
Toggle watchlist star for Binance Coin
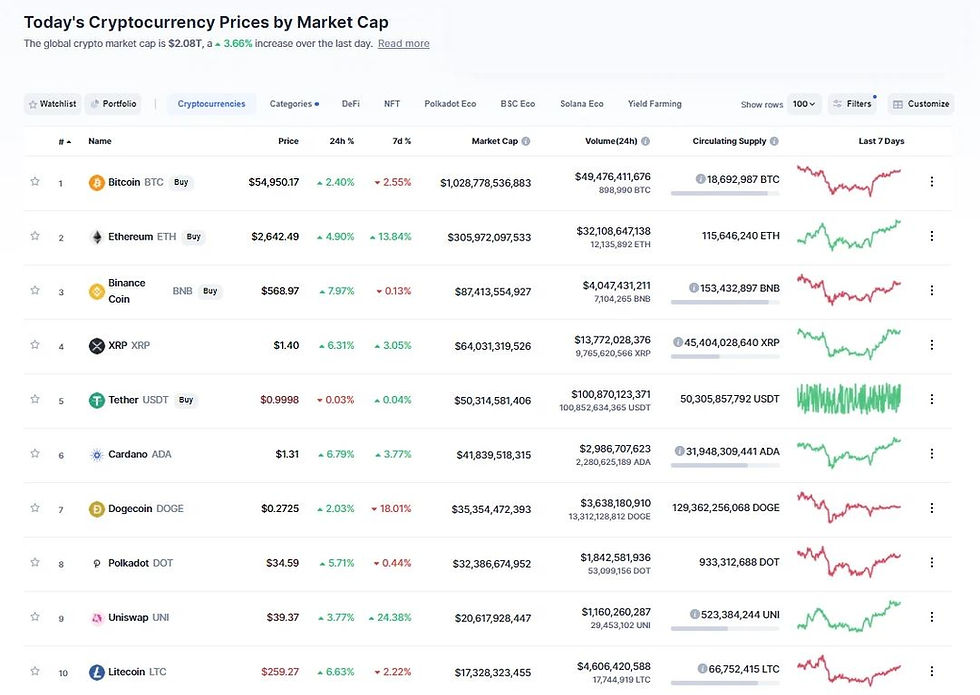[x=35, y=290]
